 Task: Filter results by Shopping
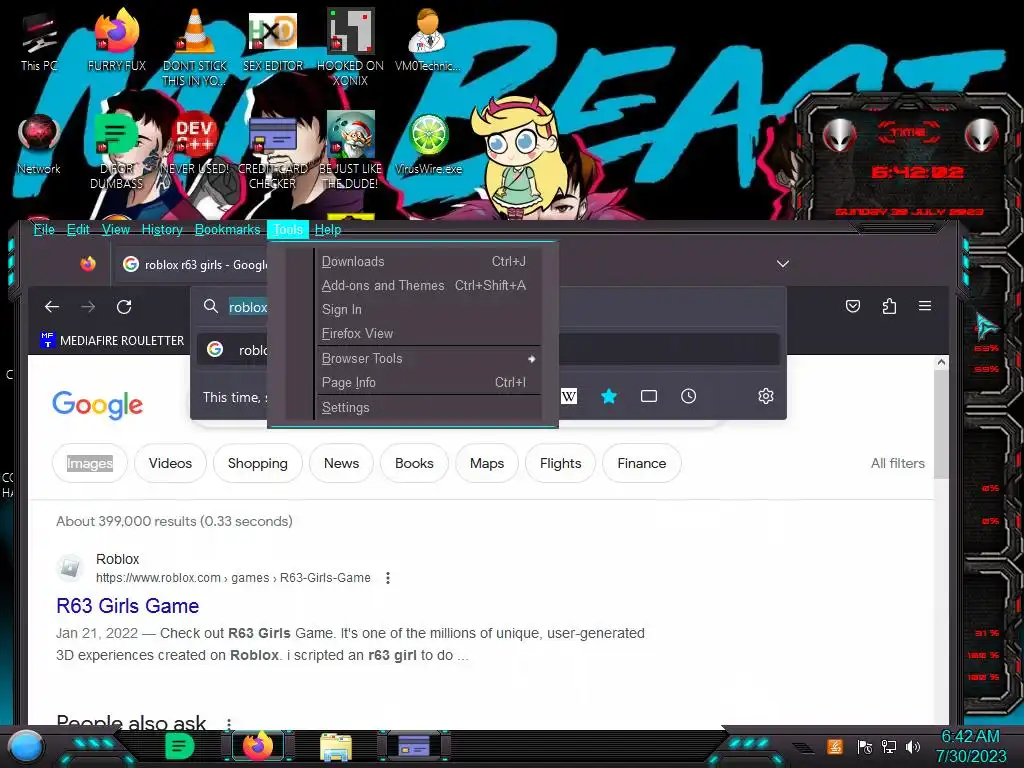click(257, 463)
